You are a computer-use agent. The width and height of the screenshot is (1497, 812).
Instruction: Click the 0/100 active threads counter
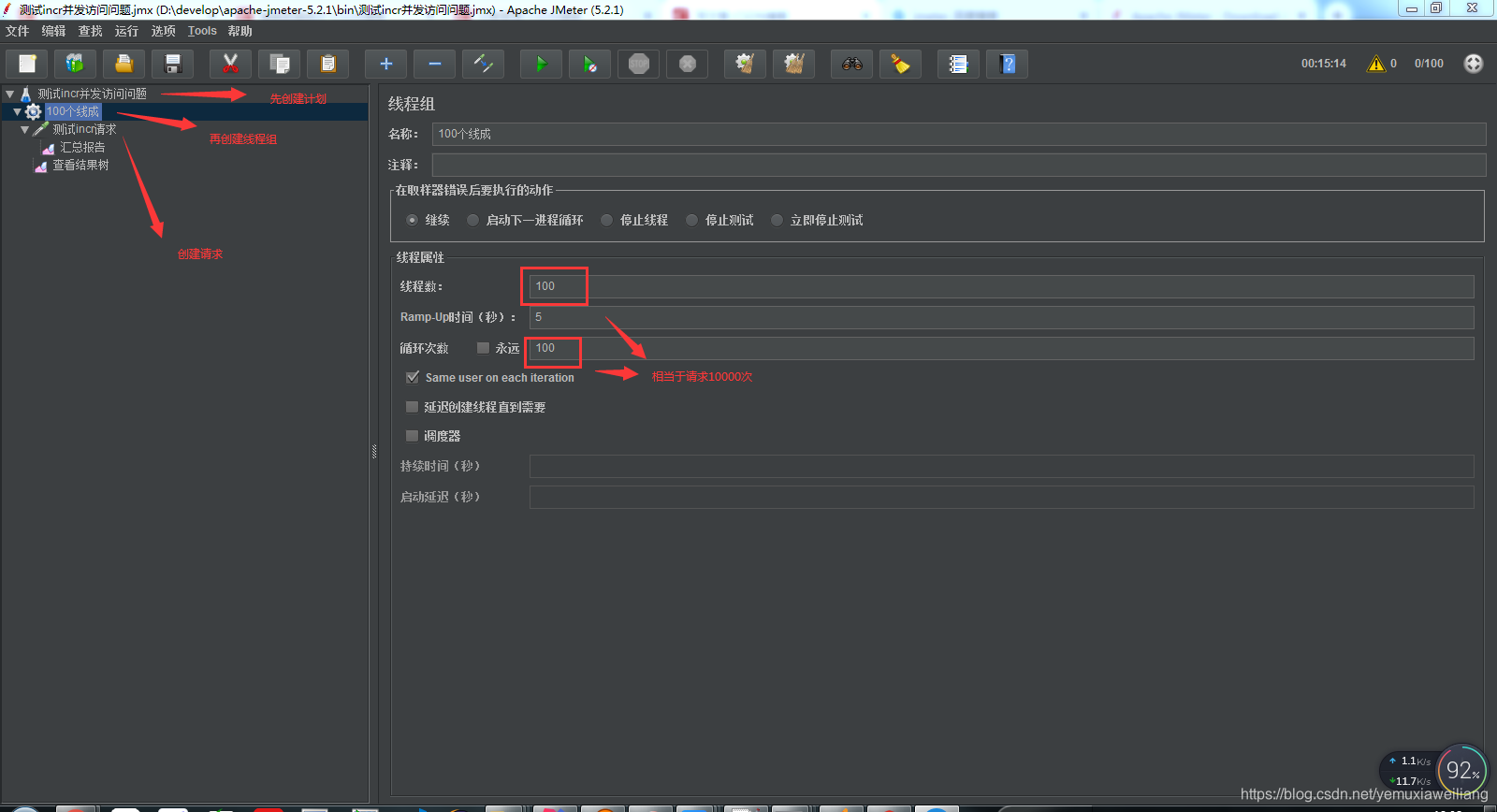pyautogui.click(x=1429, y=64)
